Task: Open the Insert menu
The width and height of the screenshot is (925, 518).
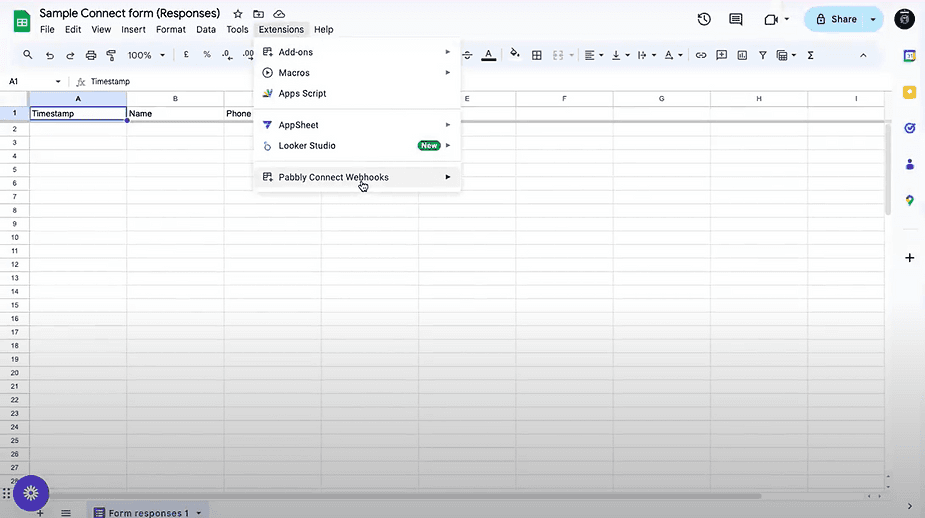Action: pyautogui.click(x=133, y=29)
